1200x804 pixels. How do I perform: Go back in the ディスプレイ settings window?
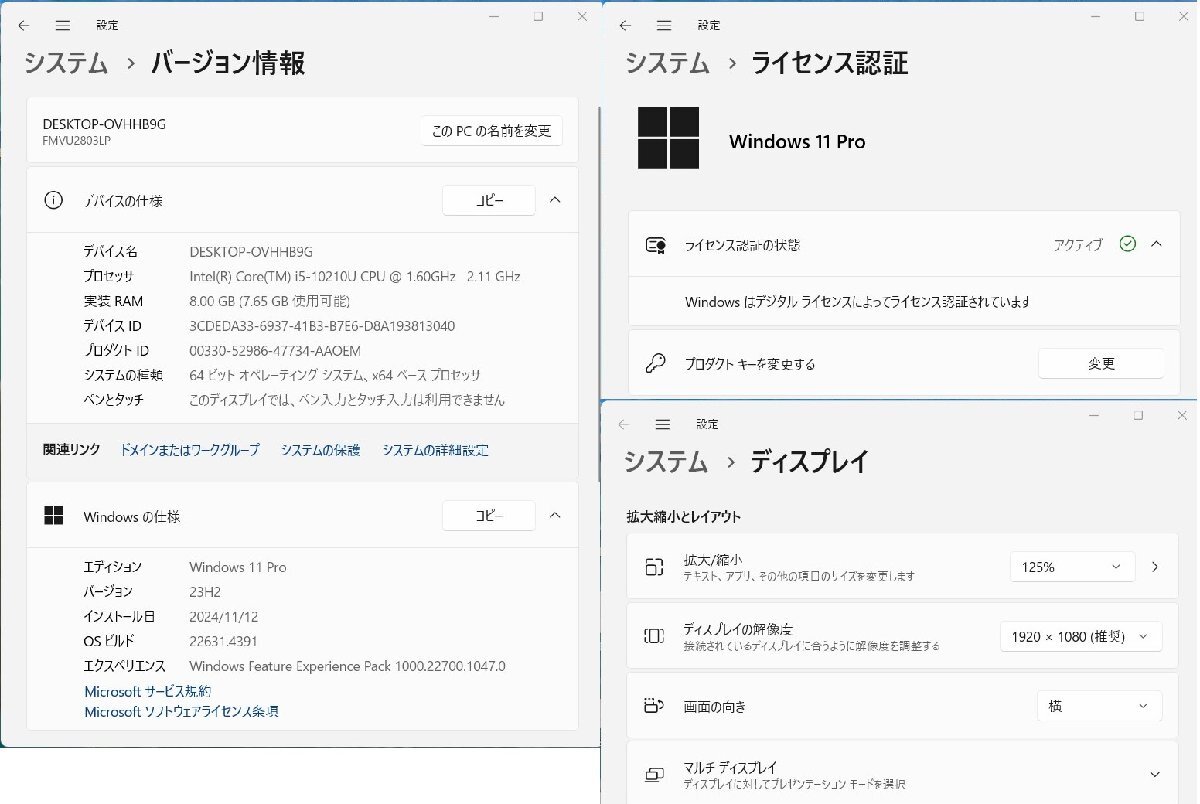coord(624,424)
